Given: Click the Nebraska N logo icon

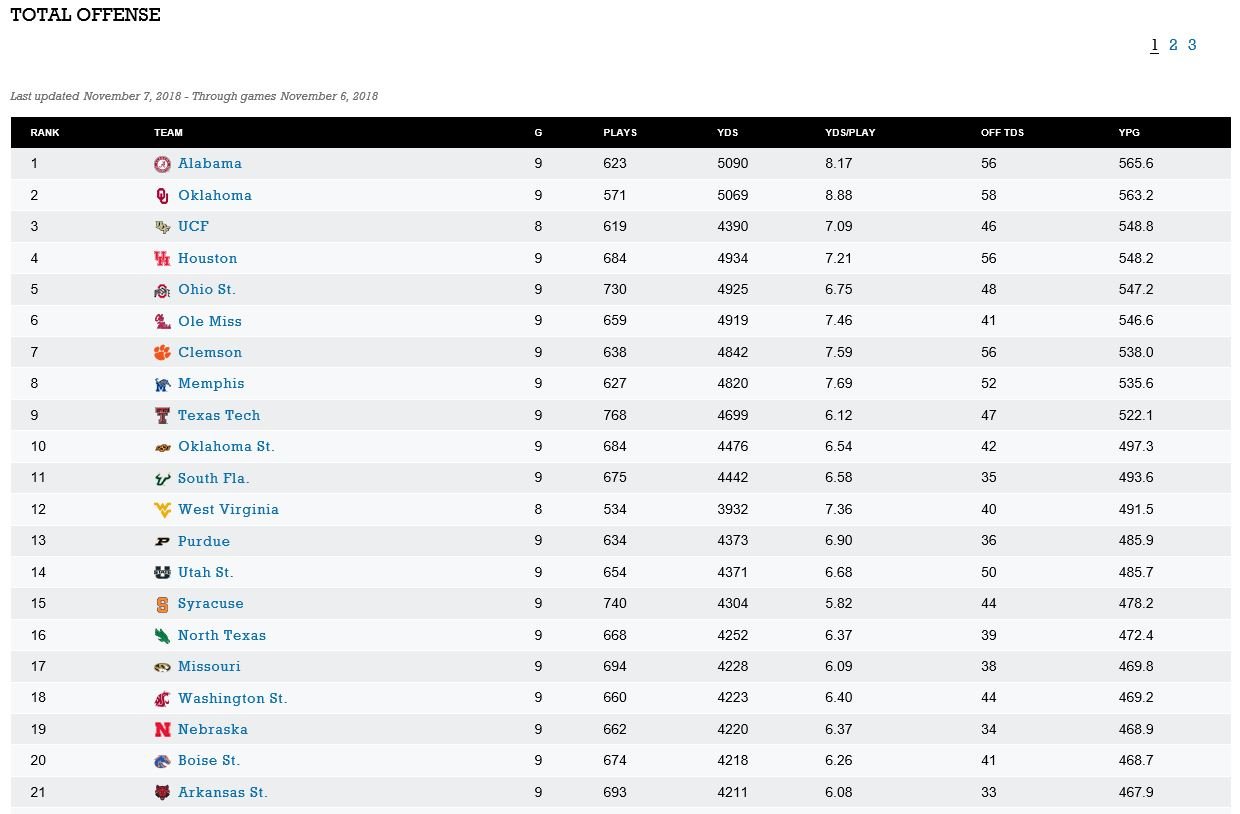Looking at the screenshot, I should pos(162,730).
